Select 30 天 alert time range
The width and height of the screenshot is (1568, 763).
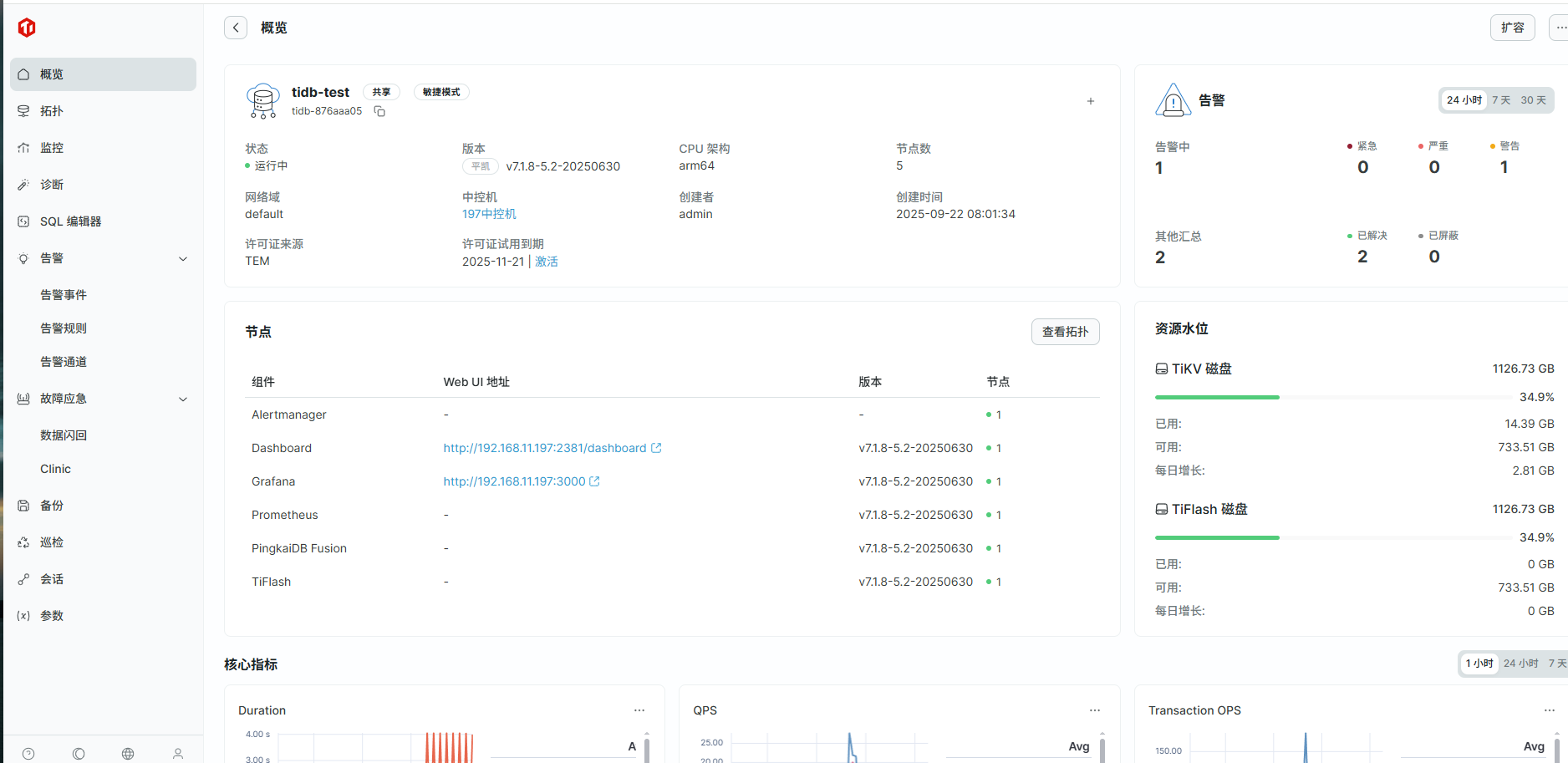click(1533, 100)
